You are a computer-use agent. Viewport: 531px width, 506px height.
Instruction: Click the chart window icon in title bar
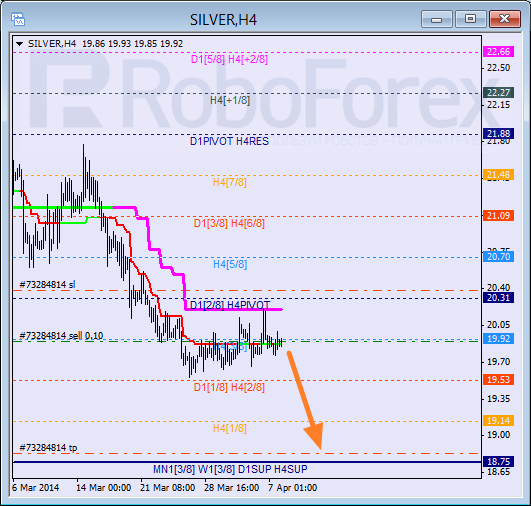coord(18,19)
